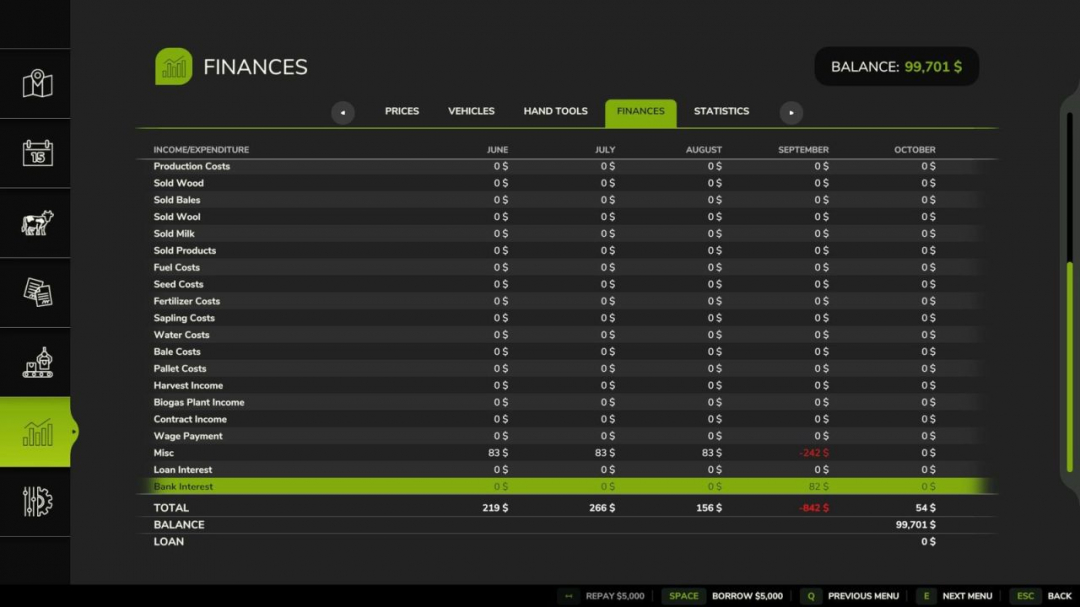
Task: Click the Q key hint
Action: click(x=811, y=596)
